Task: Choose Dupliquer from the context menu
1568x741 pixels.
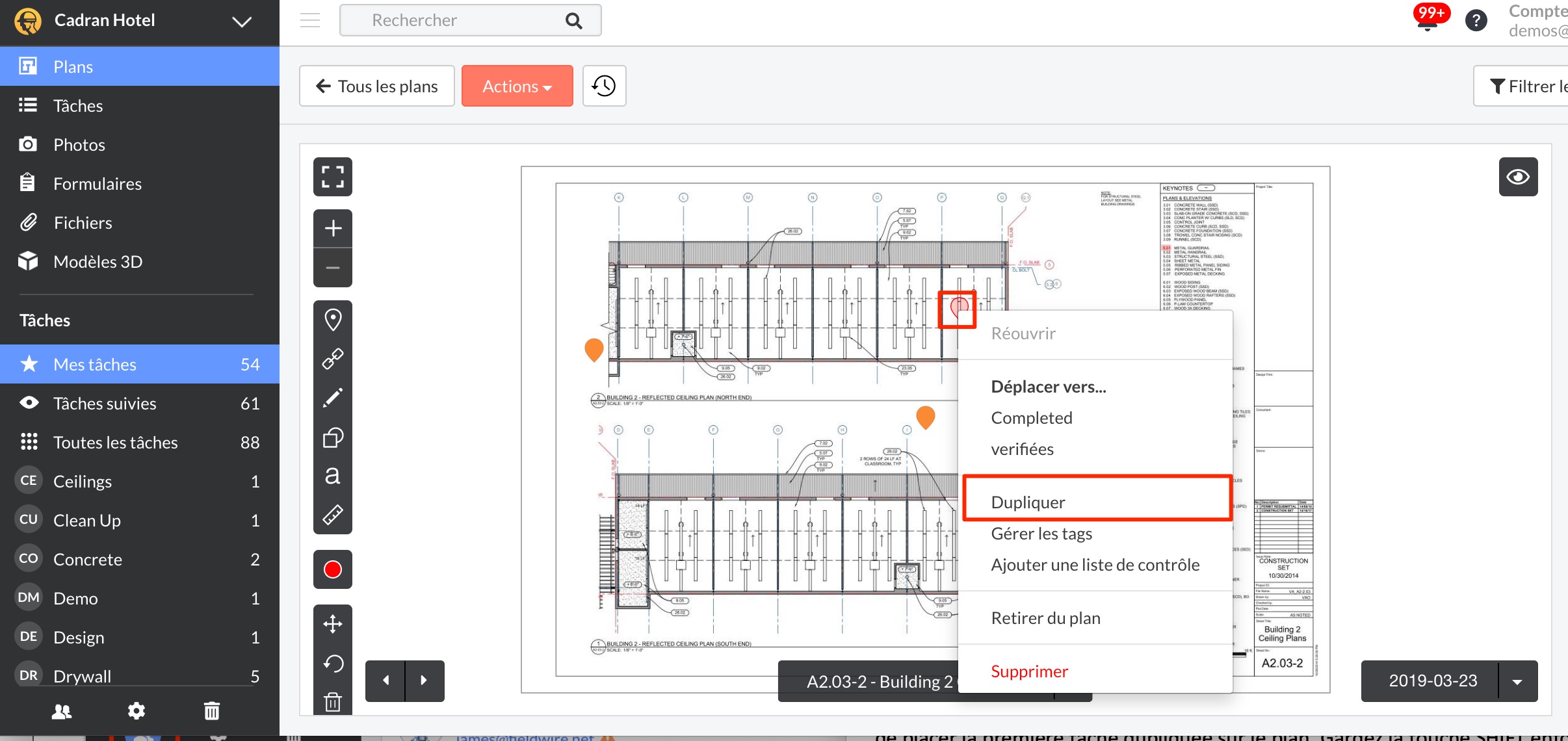Action: (x=1028, y=502)
